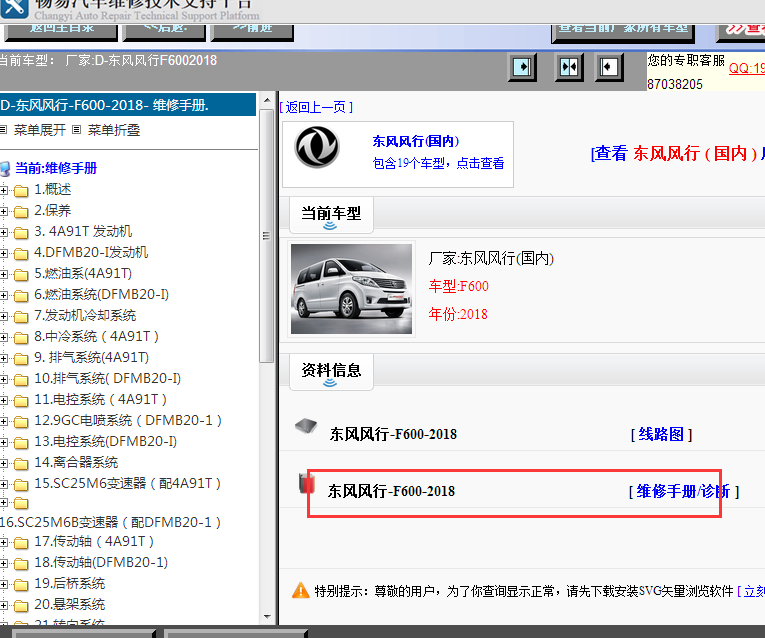Select 菜单折叠 to collapse the menu
The image size is (765, 638).
[114, 130]
